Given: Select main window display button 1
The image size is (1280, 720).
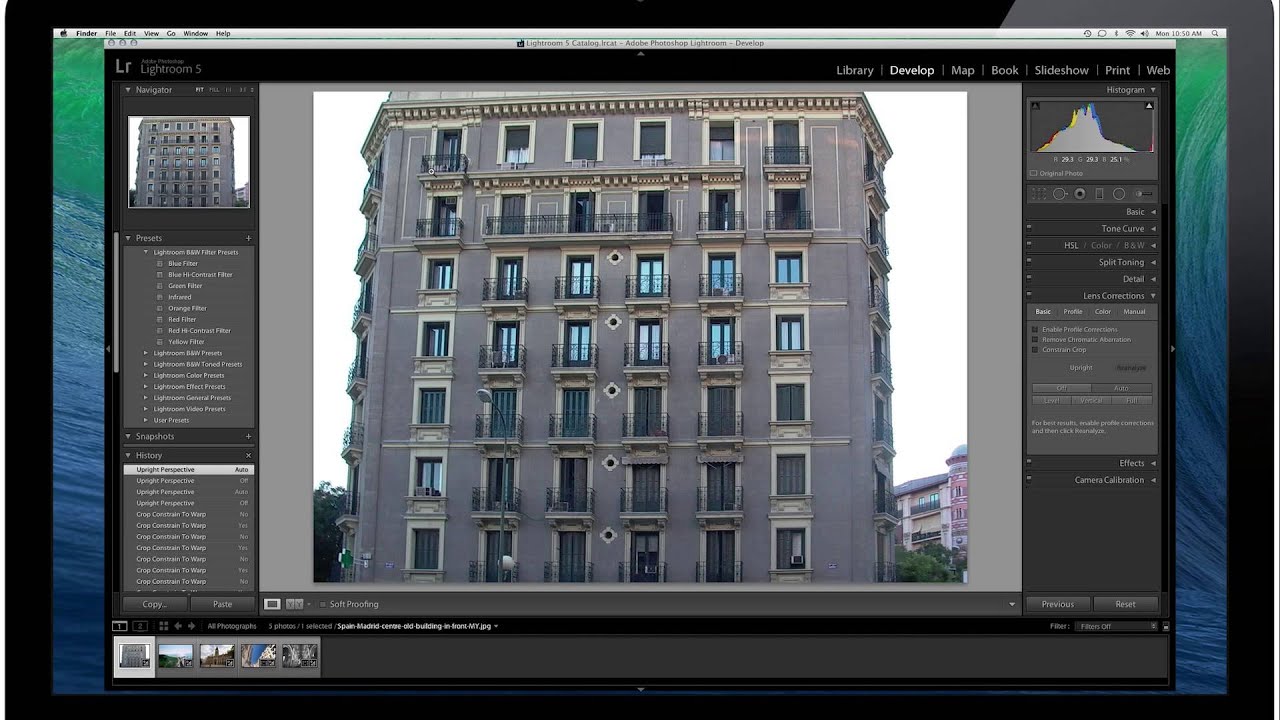Looking at the screenshot, I should pyautogui.click(x=120, y=626).
